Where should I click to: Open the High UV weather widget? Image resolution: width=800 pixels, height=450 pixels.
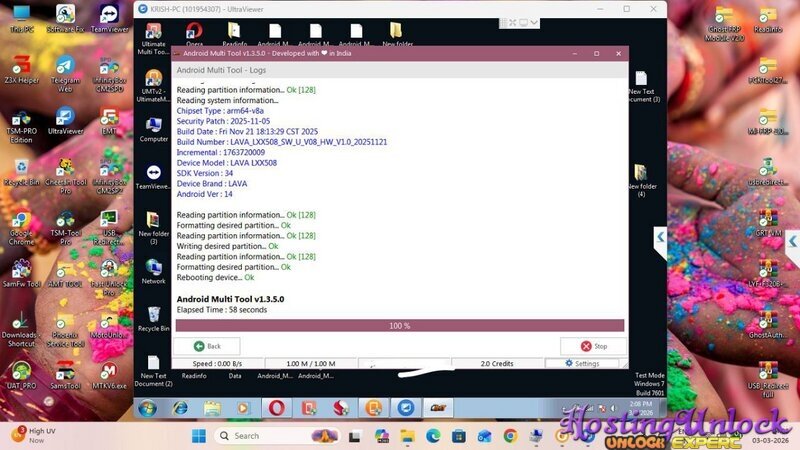click(33, 435)
